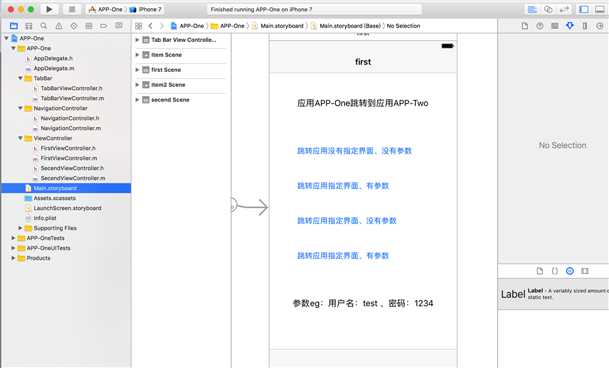The height and width of the screenshot is (368, 609).
Task: Expand the second Scene outline row
Action: [137, 100]
